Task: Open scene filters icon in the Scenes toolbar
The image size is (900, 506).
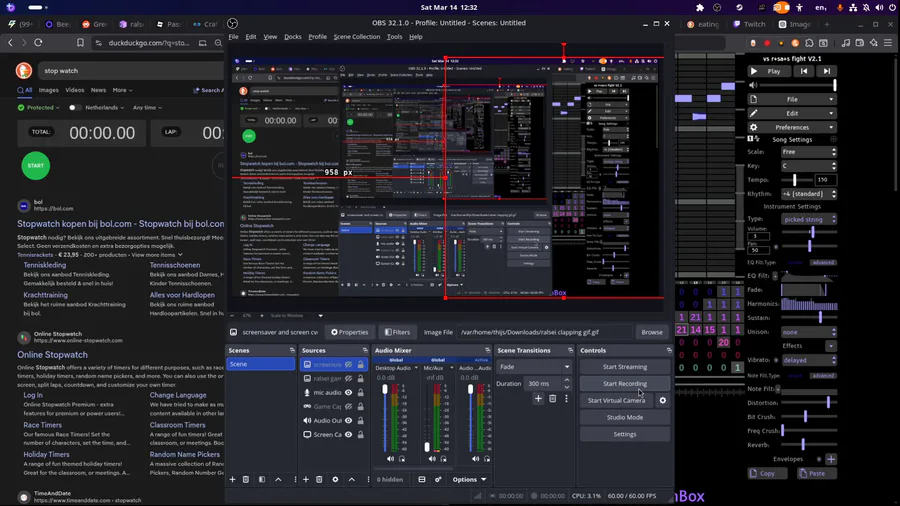Action: pyautogui.click(x=262, y=480)
